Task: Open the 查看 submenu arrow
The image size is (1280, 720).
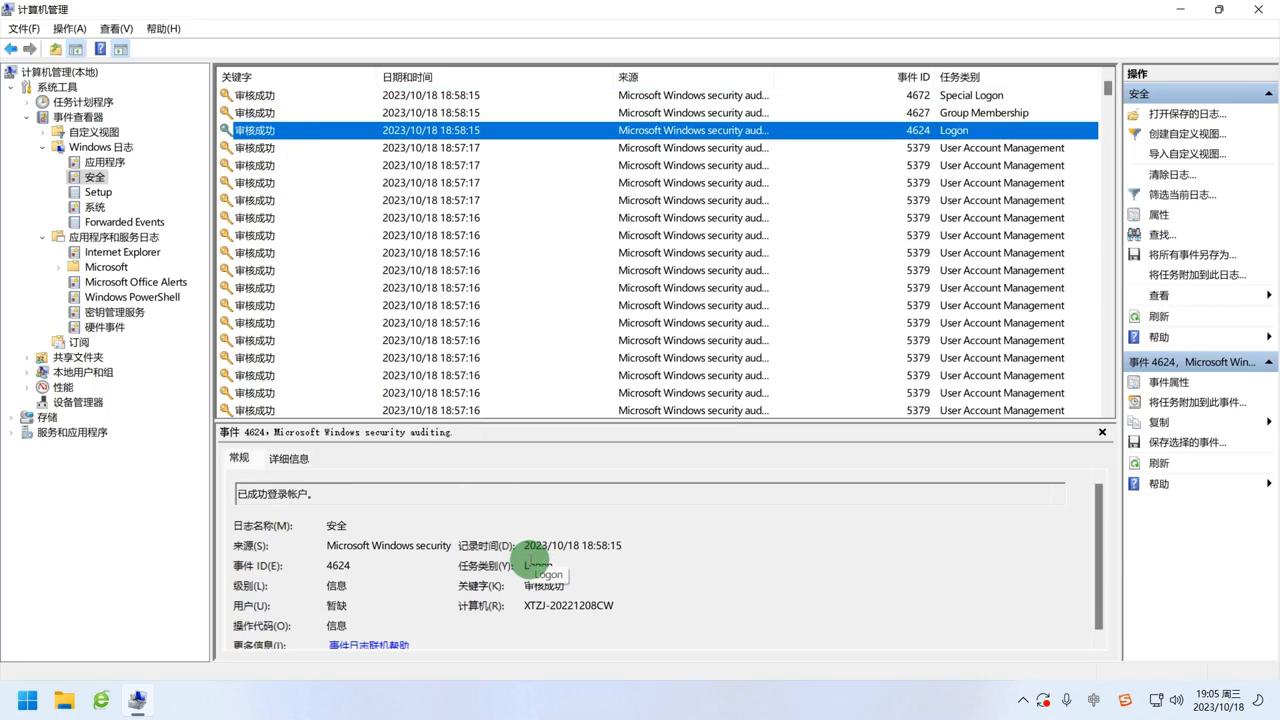Action: (x=1268, y=295)
